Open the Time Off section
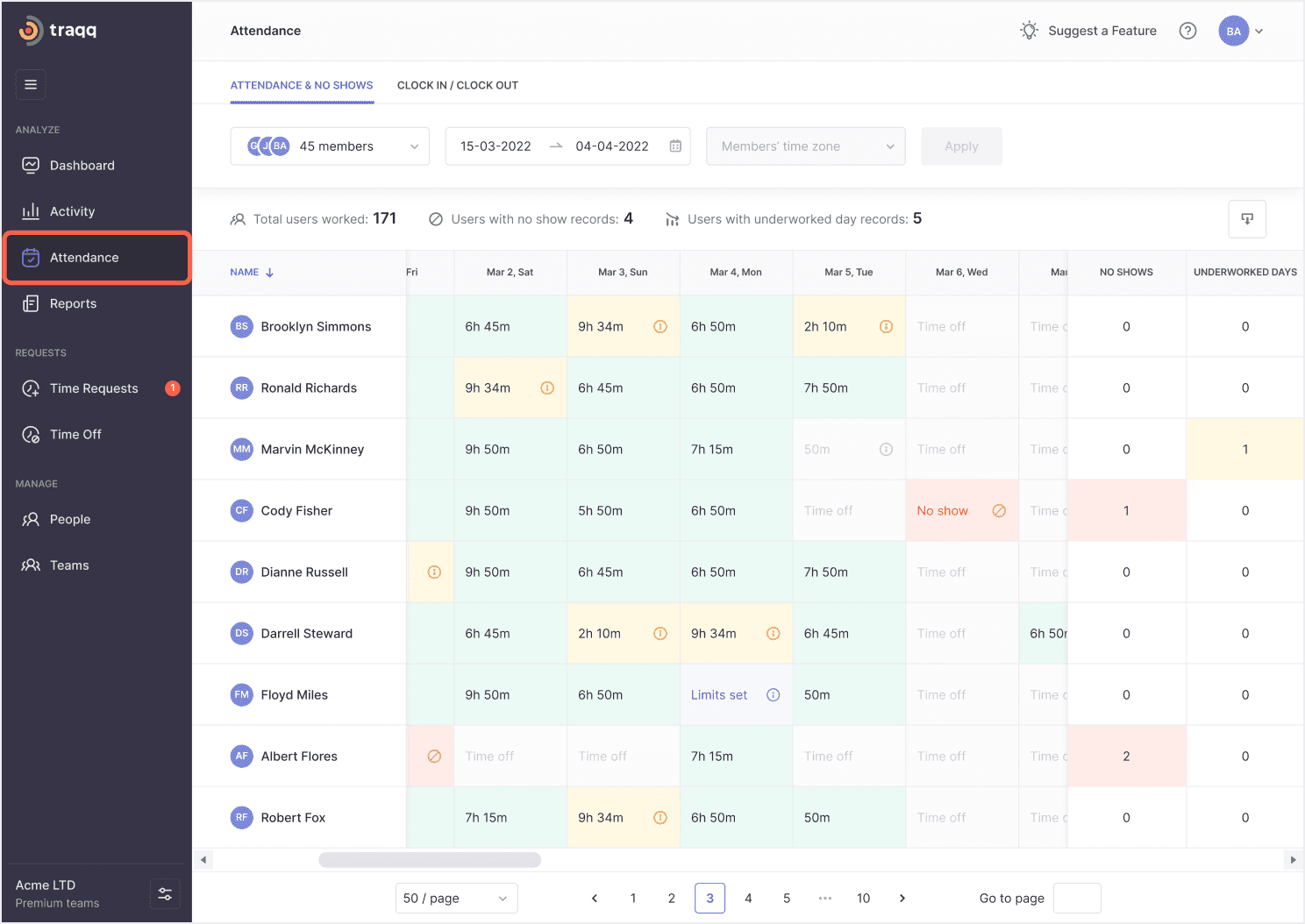The image size is (1305, 924). (x=75, y=434)
